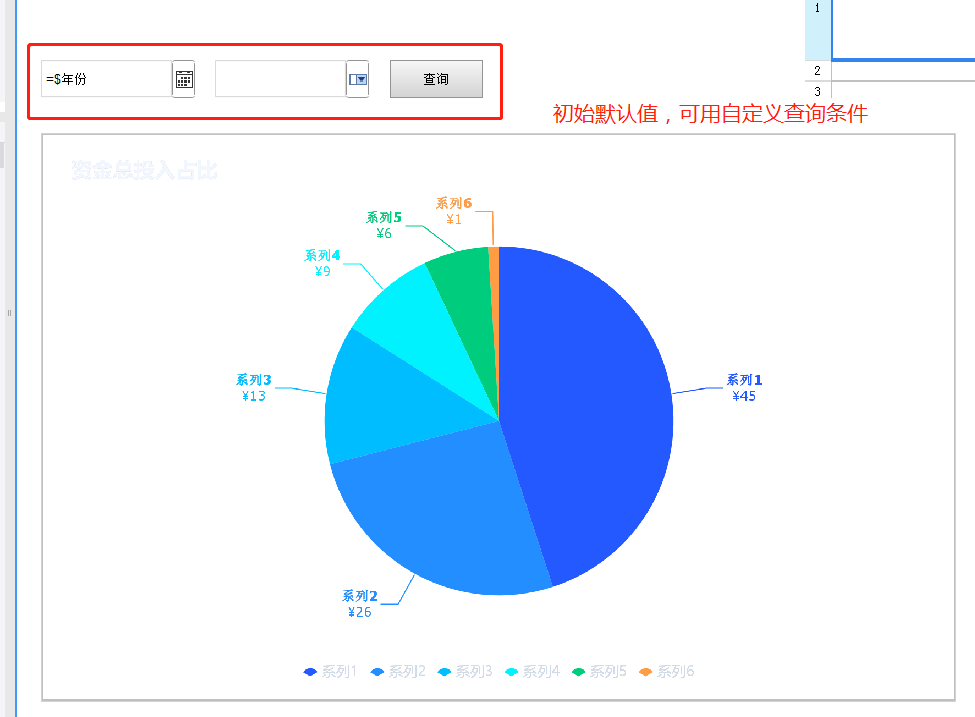
Task: Click the 系列4 ¥9 data label
Action: click(322, 263)
